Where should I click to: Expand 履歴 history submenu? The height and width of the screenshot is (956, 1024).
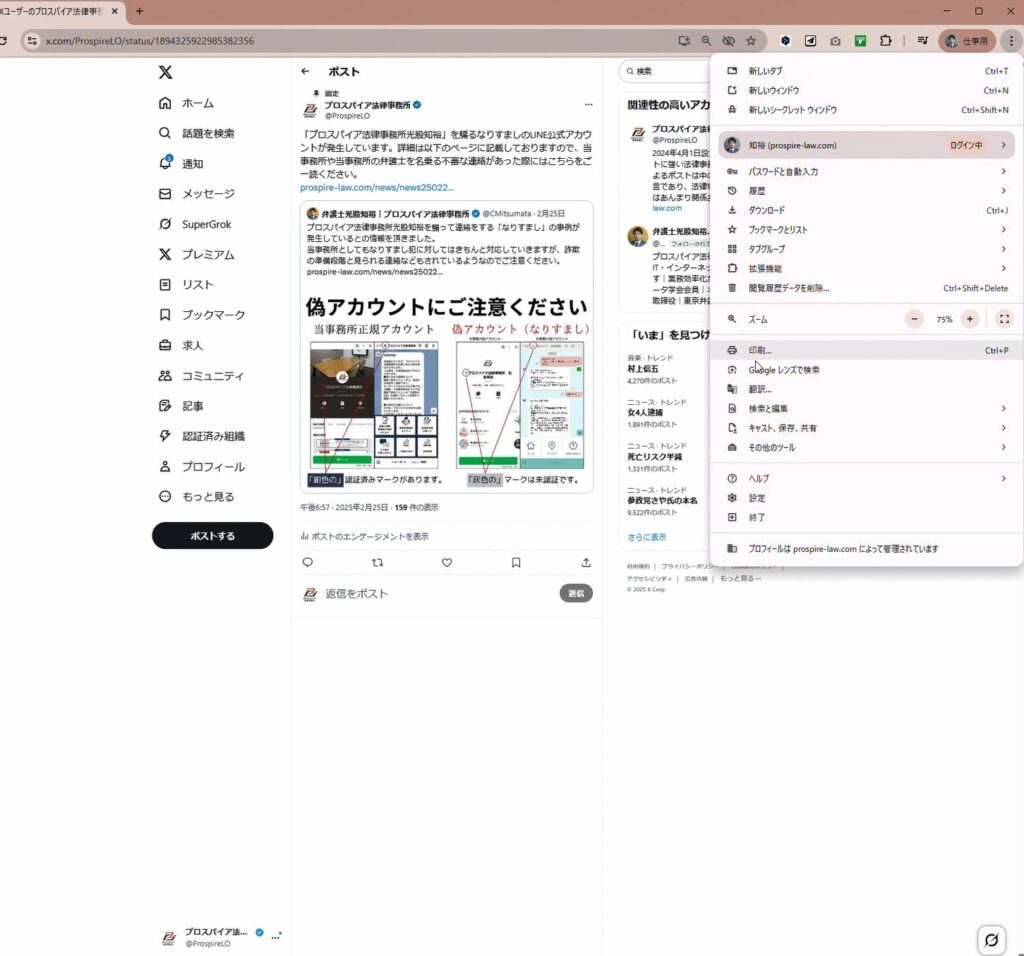click(x=866, y=191)
